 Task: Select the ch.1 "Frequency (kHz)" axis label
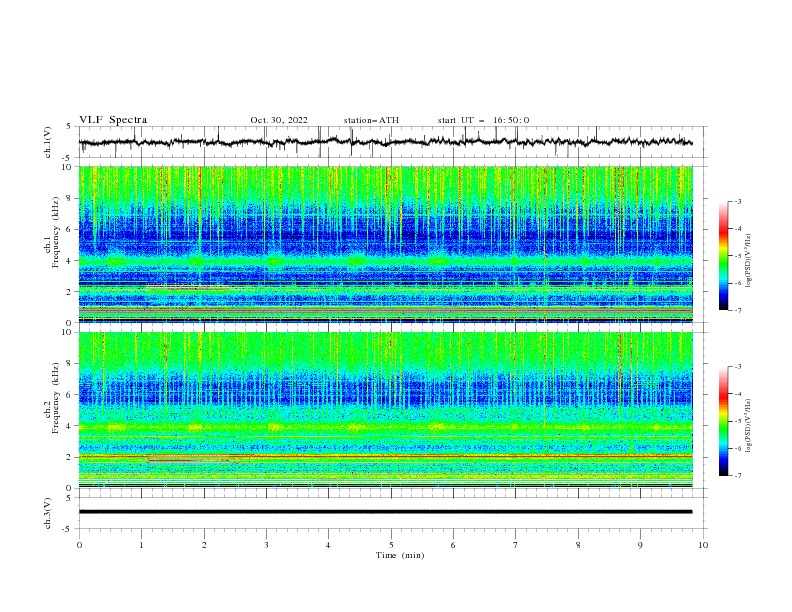click(x=55, y=233)
